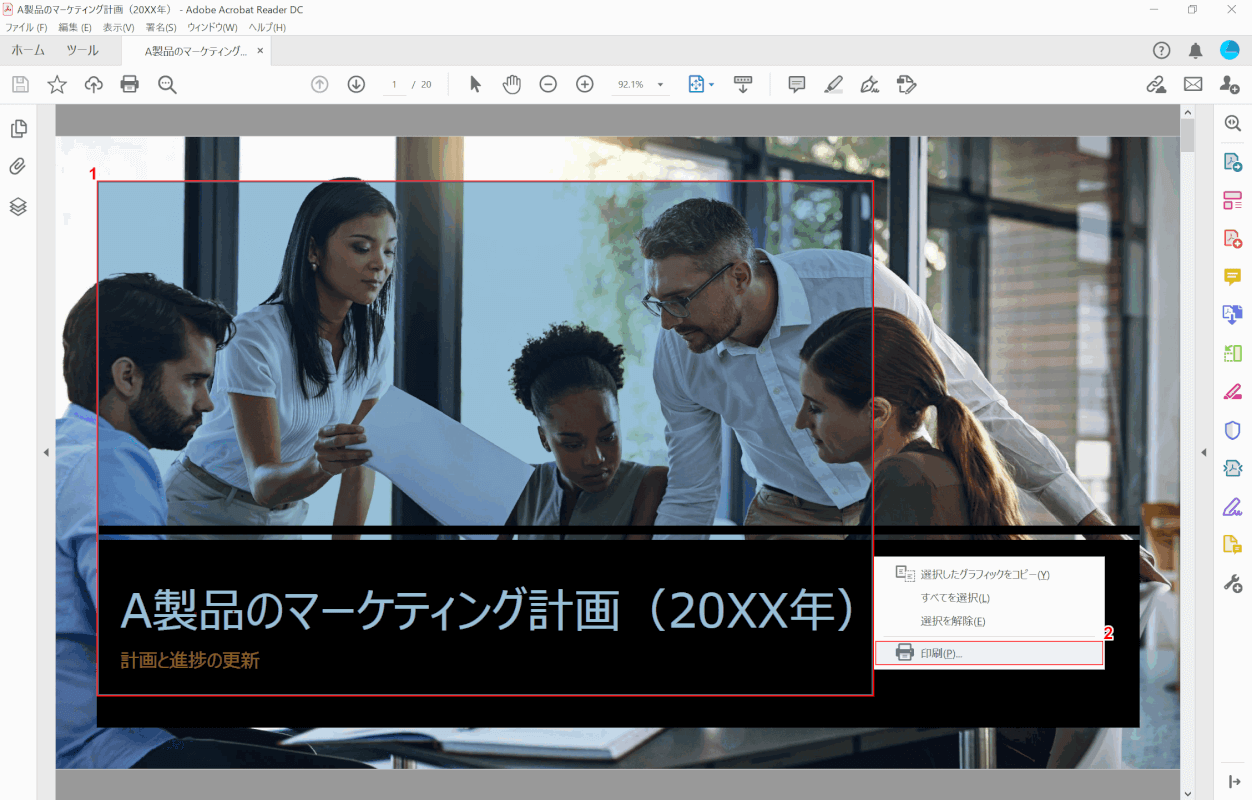Select the Hand tool in the toolbar

pos(511,84)
